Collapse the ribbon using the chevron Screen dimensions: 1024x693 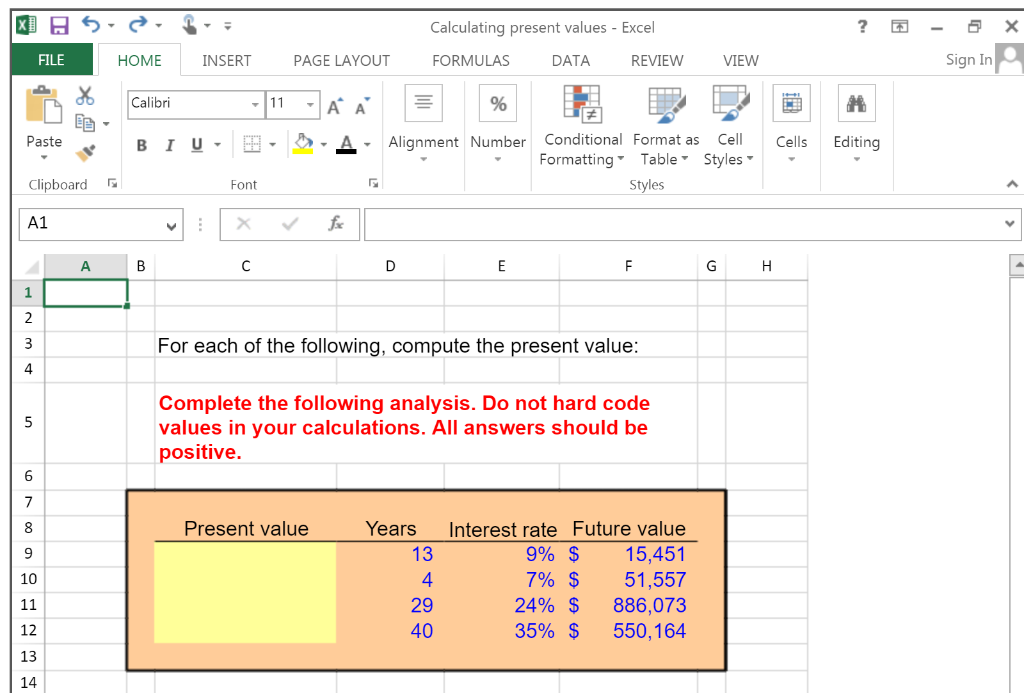(1012, 183)
